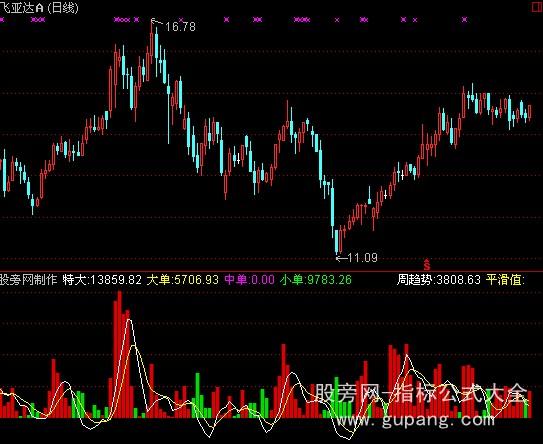543x444 pixels.
Task: Click the 大单:5706.93 value
Action: 183,279
